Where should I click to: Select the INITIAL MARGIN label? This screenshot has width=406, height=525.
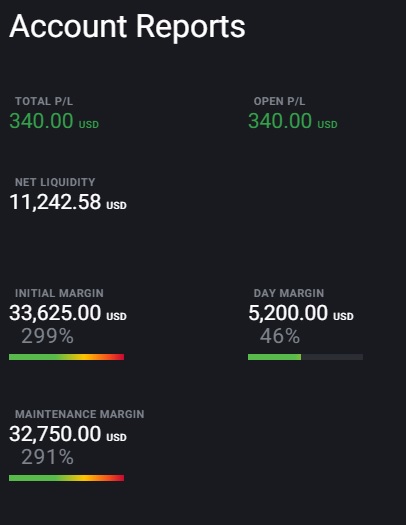coord(59,293)
